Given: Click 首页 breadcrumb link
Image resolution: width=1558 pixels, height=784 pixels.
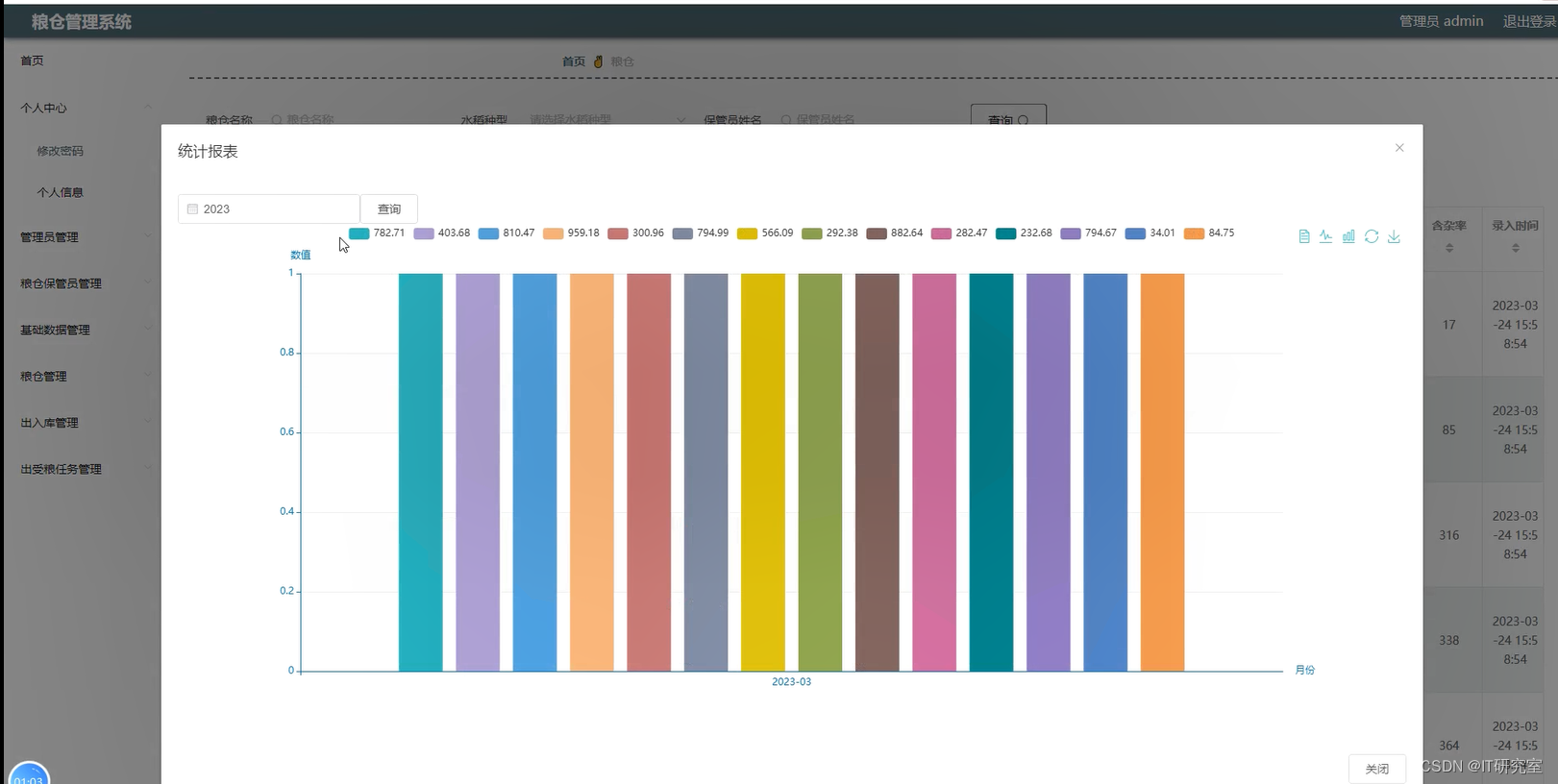Looking at the screenshot, I should (x=574, y=61).
